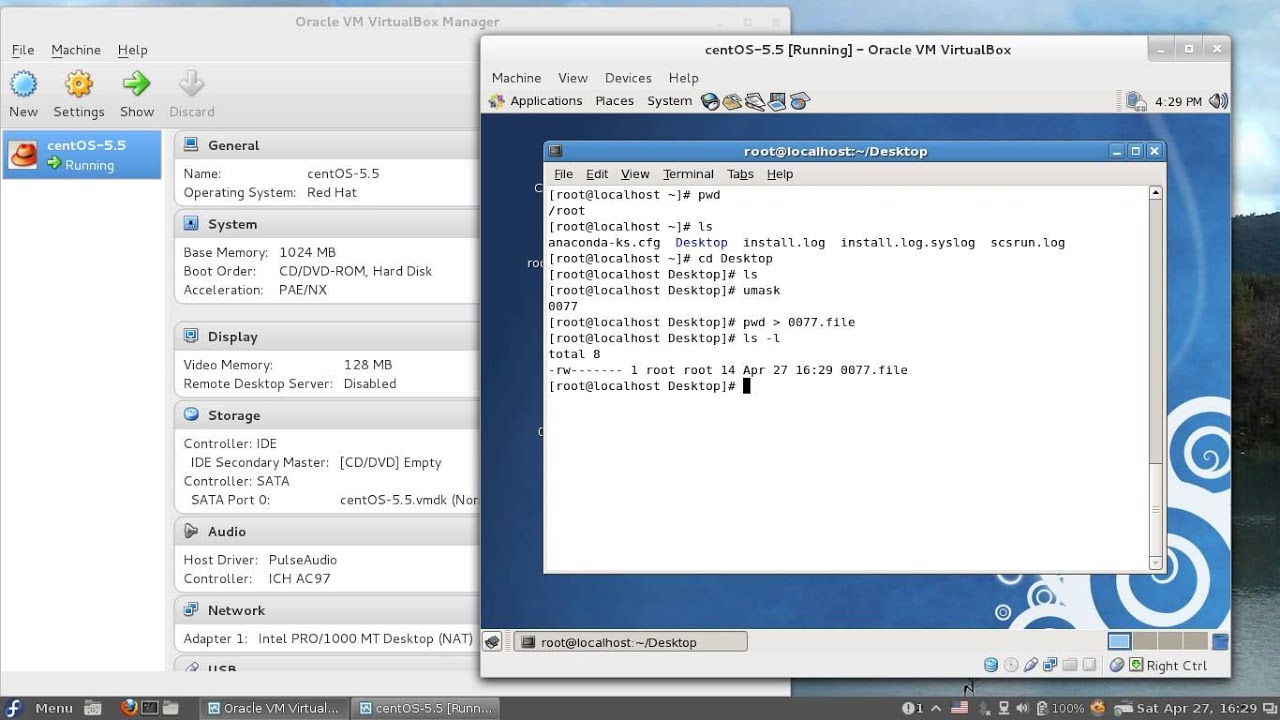Open View menu in centOS VM window
The image size is (1280, 720).
pos(573,78)
